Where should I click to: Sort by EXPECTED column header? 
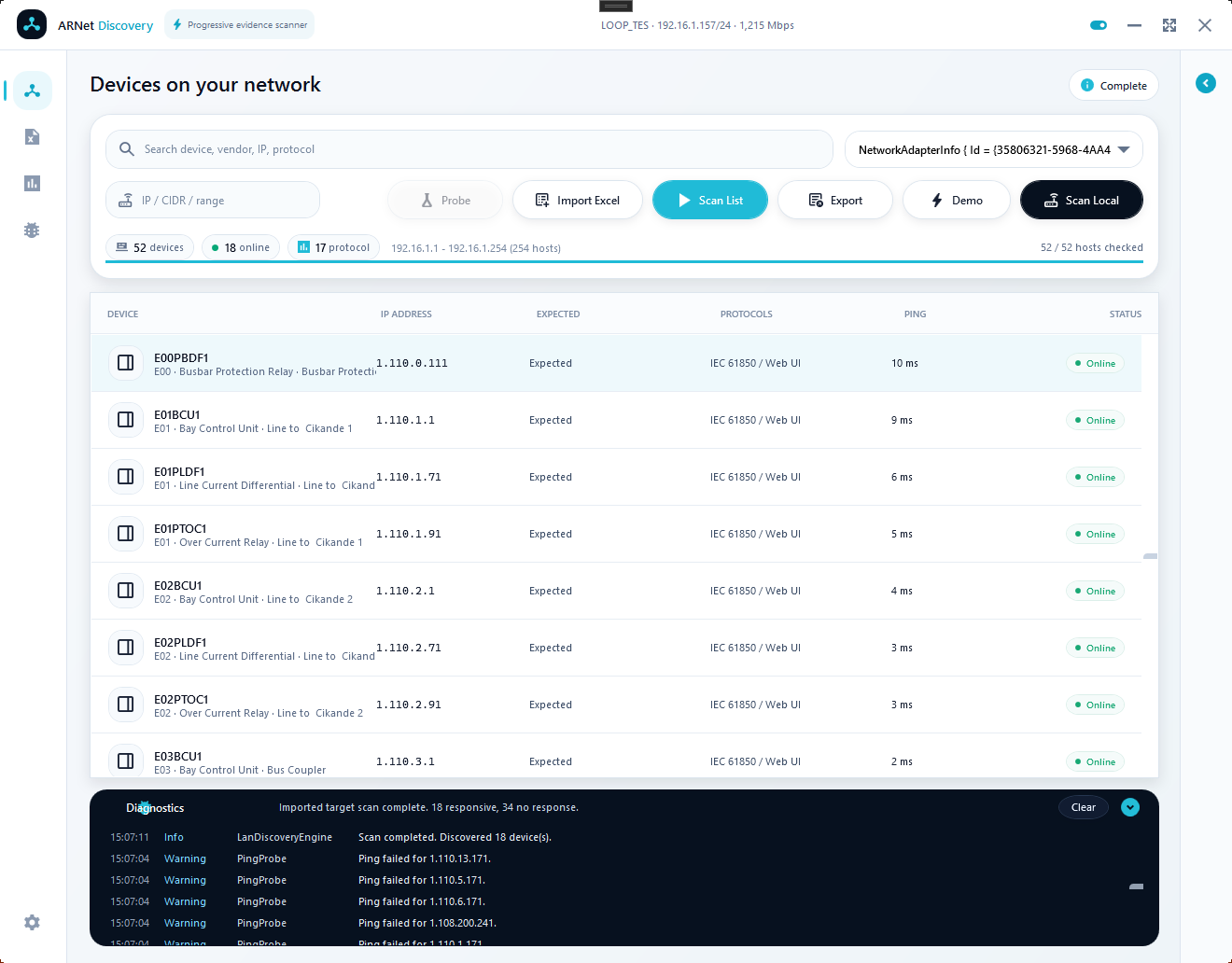pyautogui.click(x=558, y=314)
